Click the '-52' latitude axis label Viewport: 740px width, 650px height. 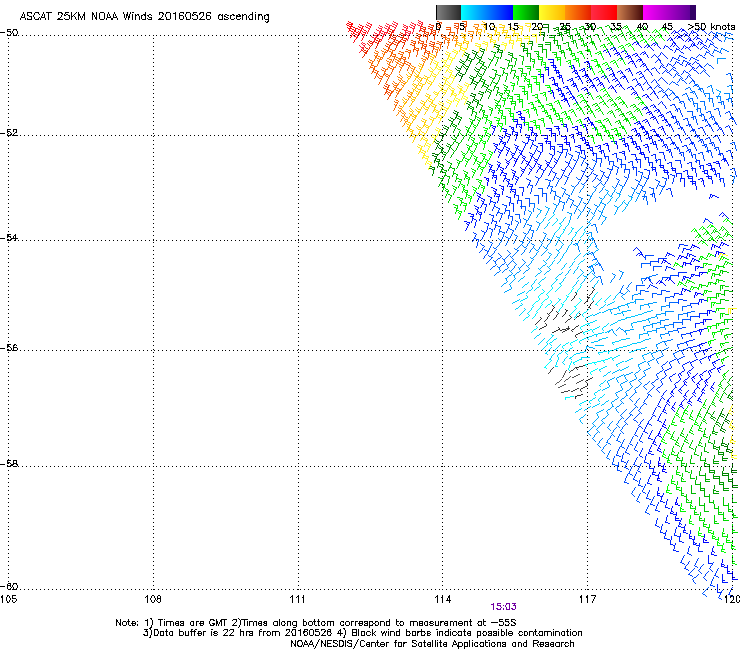coord(9,133)
